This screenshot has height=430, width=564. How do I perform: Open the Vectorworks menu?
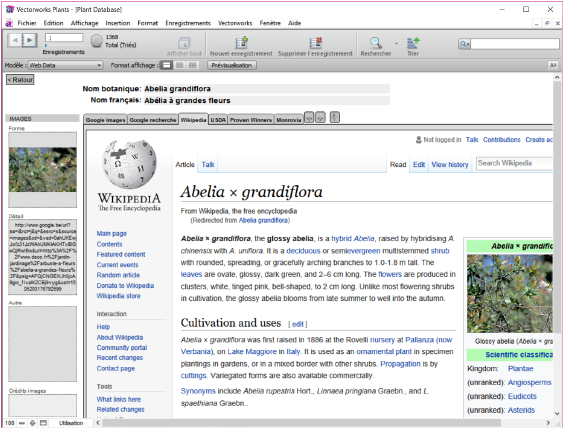pyautogui.click(x=235, y=23)
